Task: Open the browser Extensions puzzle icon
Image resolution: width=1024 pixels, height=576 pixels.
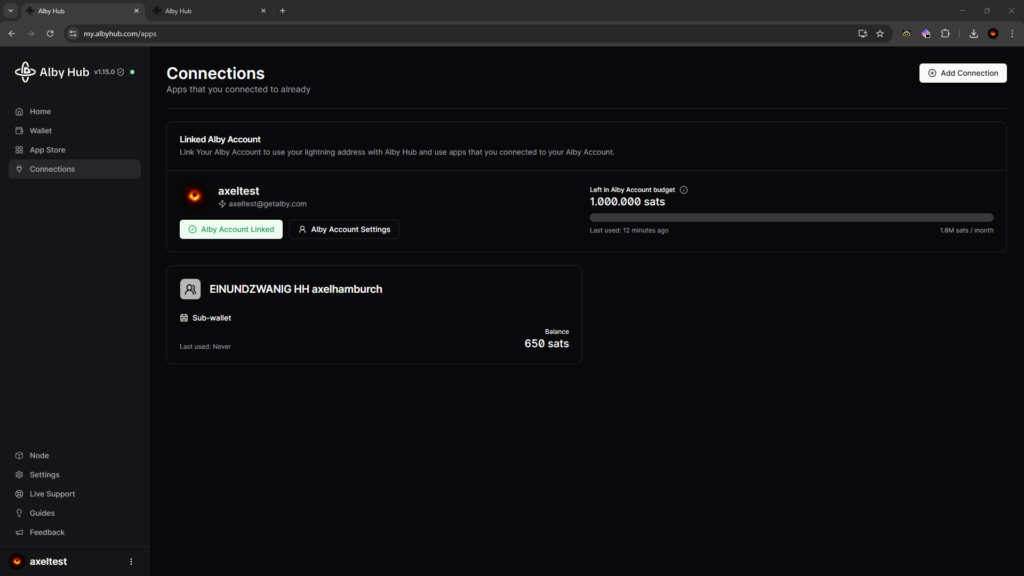Action: tap(945, 33)
